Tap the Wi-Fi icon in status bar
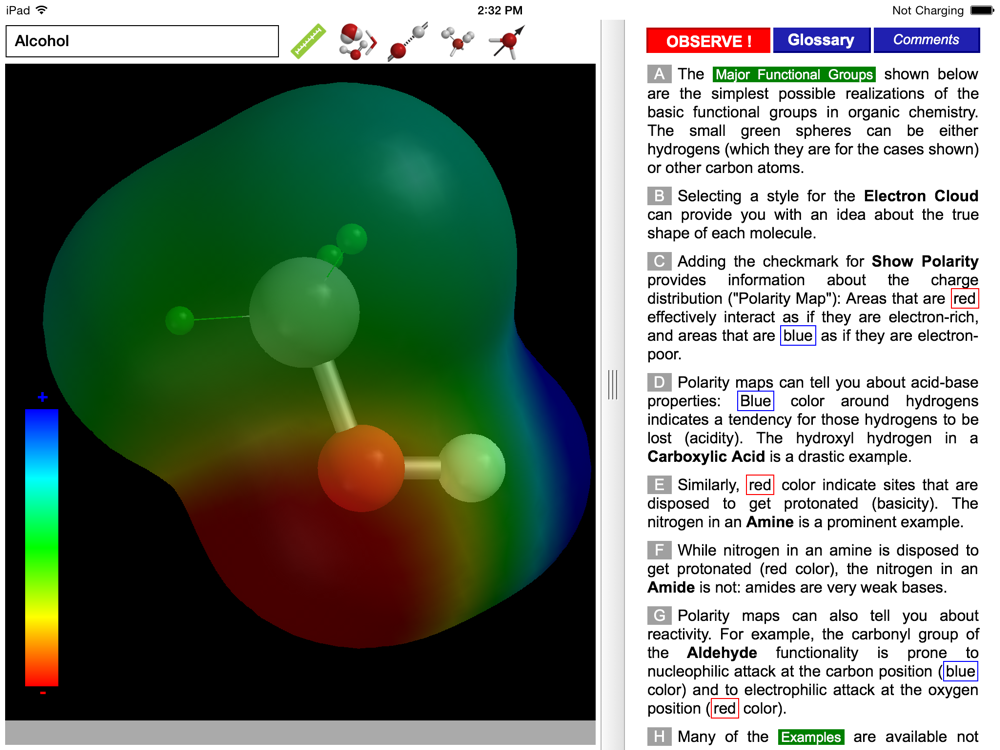Viewport: 1000px width, 750px height. click(41, 10)
